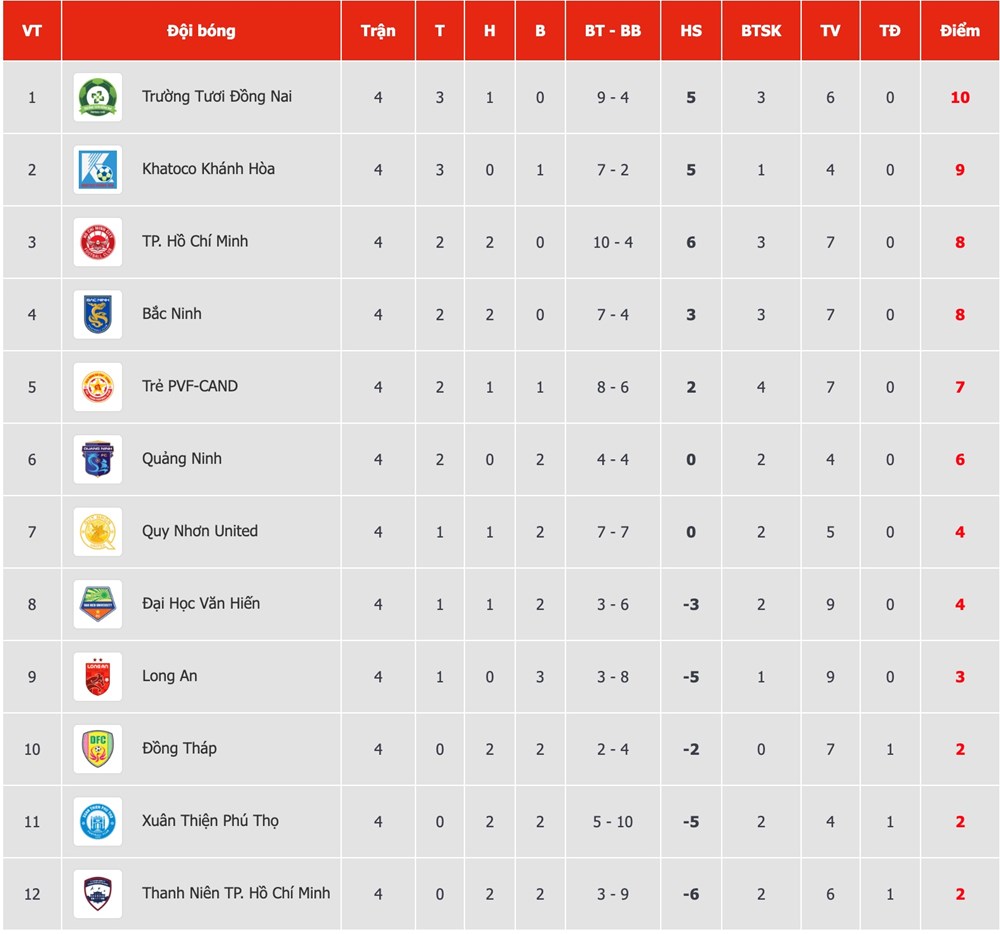Open the TP. Hồ Chí Minh team crest
The width and height of the screenshot is (1000, 934).
click(98, 242)
